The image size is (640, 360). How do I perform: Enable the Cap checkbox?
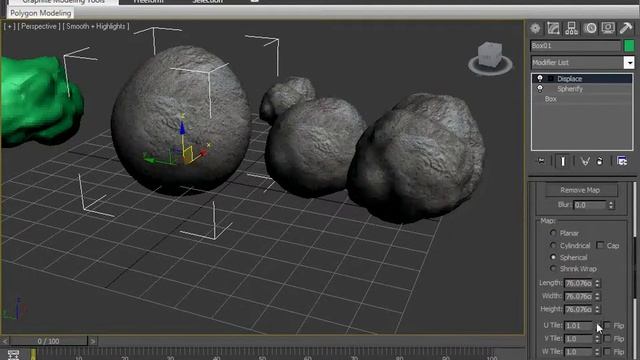pyautogui.click(x=600, y=245)
